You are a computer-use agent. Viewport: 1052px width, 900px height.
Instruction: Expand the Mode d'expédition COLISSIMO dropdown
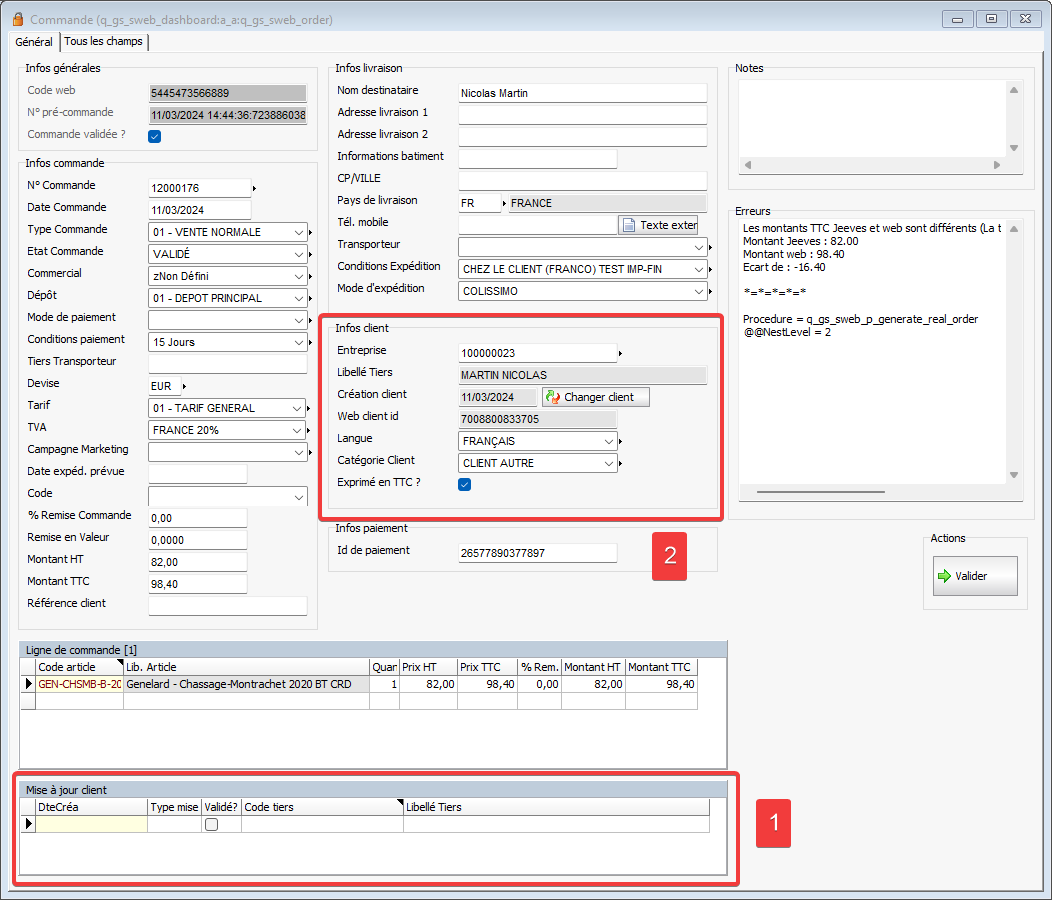tap(699, 291)
